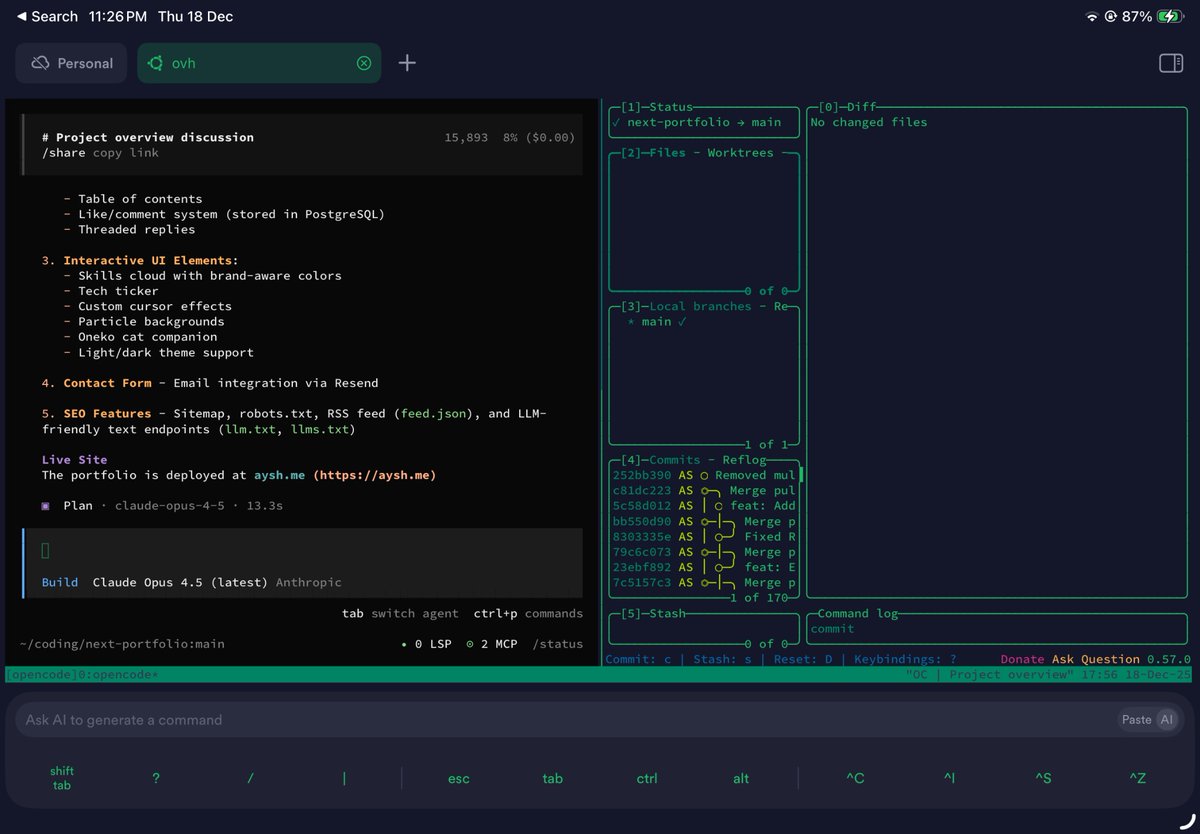Click the No changed files message
Screen dimensions: 1200x834
pyautogui.click(x=869, y=122)
